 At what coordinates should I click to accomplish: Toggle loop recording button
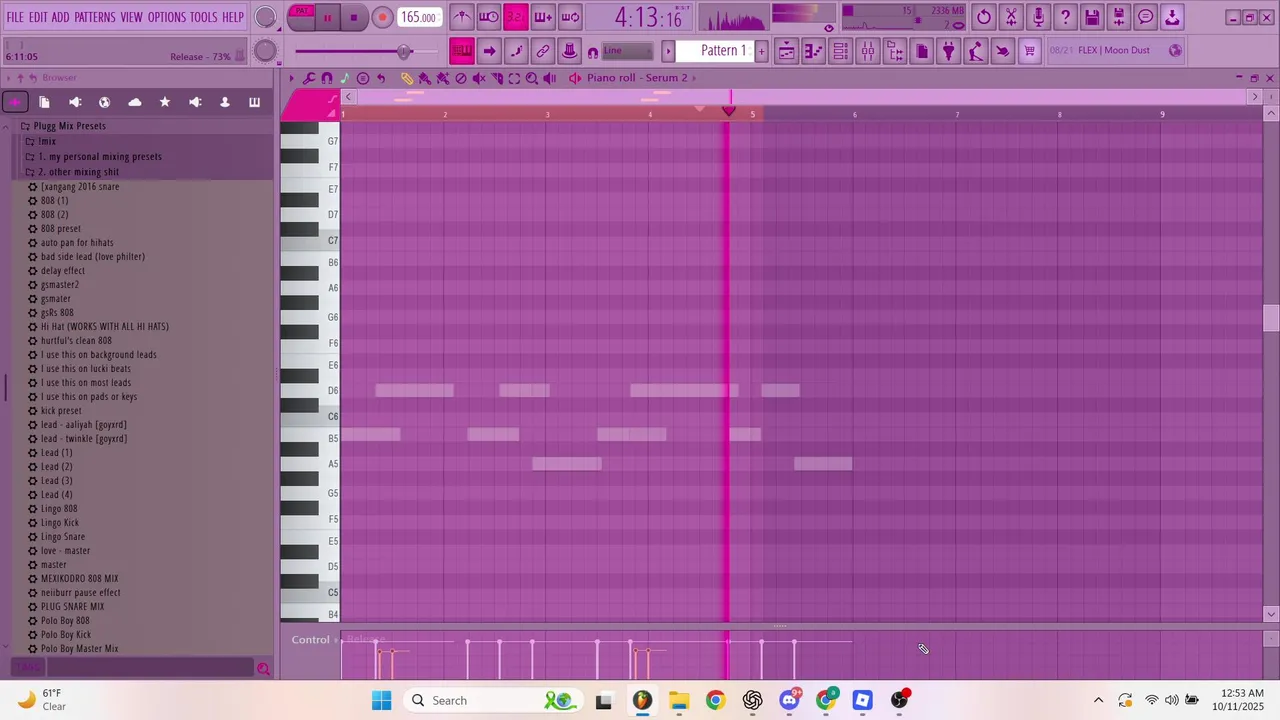570,16
